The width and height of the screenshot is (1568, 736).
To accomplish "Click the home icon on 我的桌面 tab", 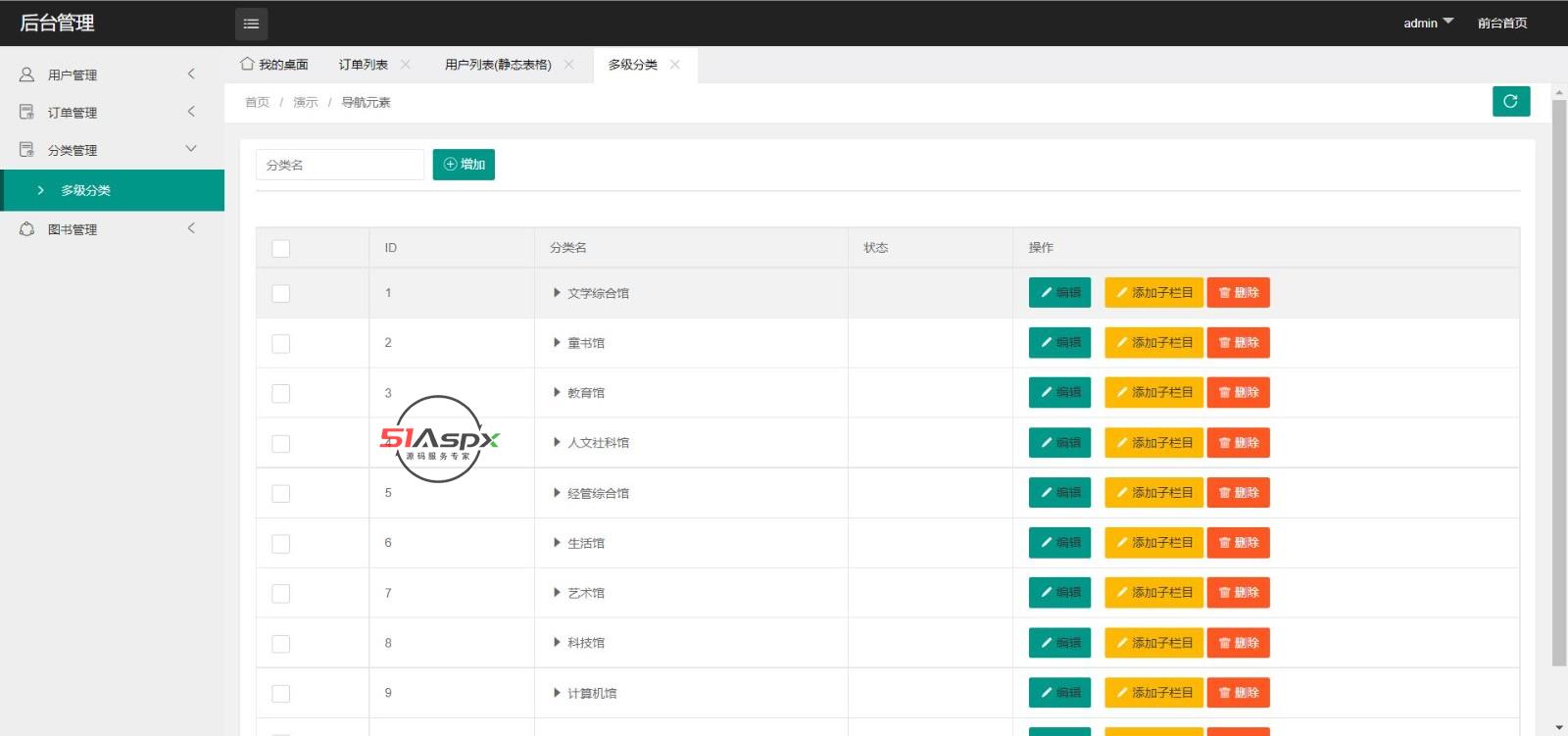I will click(247, 64).
